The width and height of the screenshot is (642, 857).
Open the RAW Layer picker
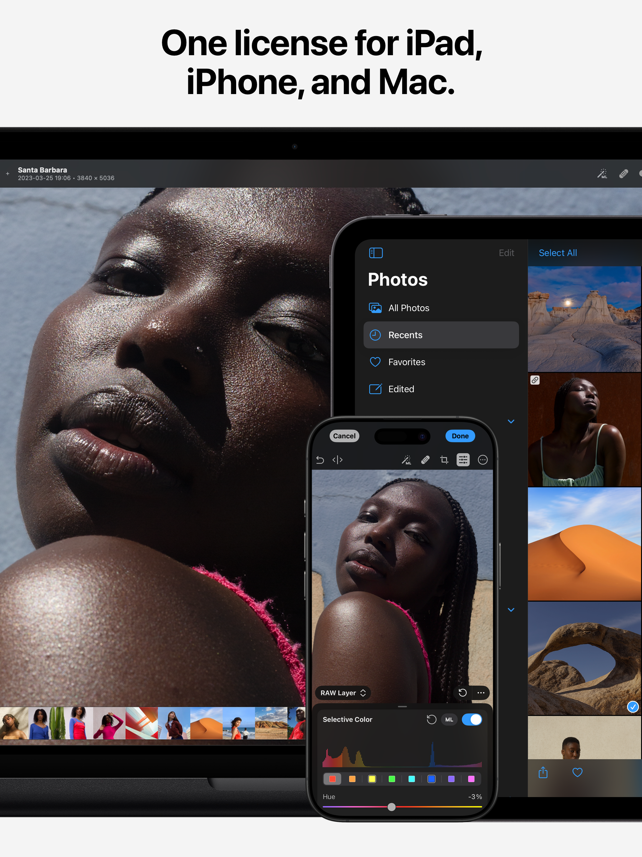tap(343, 692)
